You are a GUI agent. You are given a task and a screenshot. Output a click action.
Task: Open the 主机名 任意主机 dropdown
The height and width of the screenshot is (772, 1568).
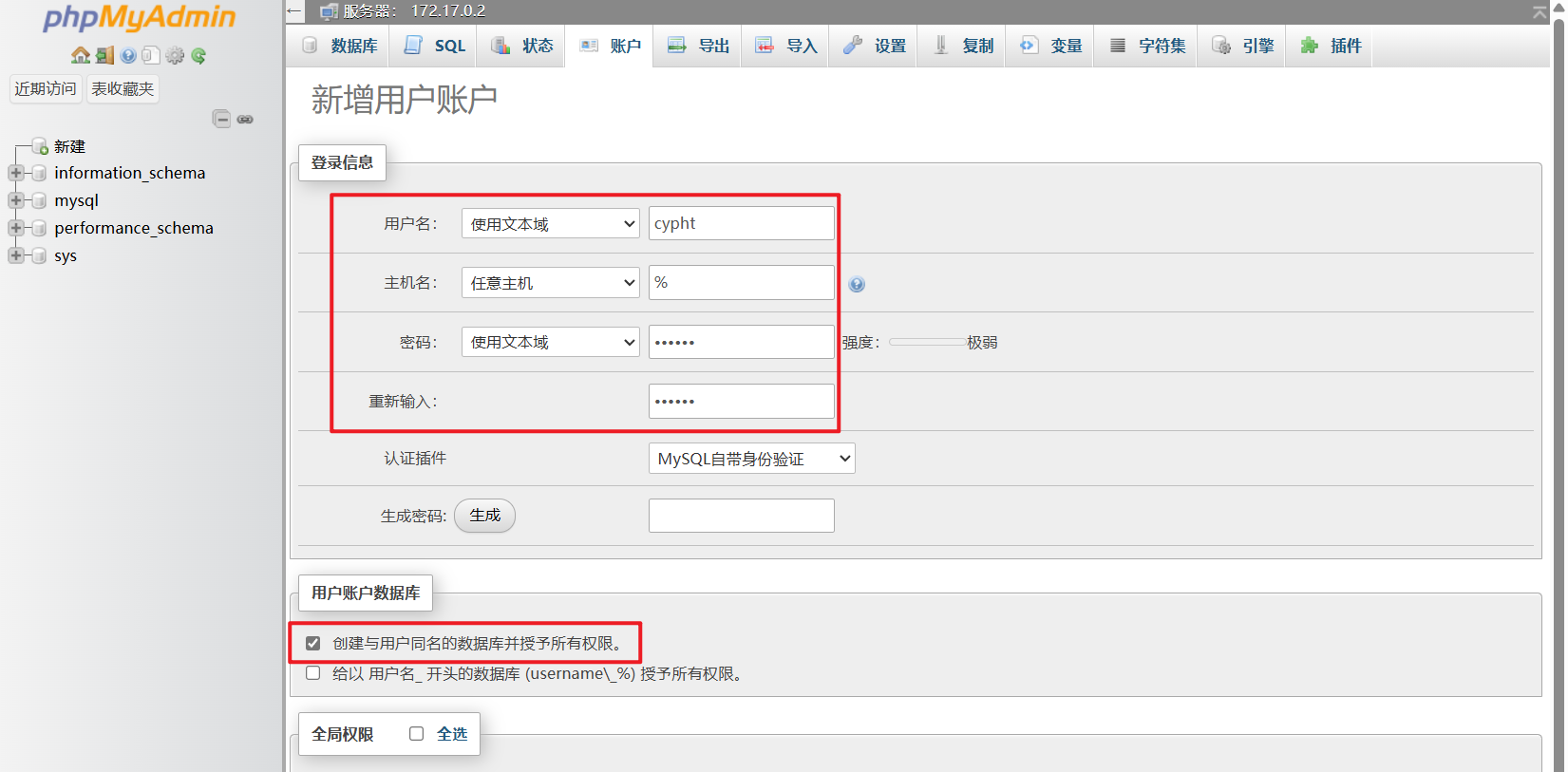pos(551,283)
